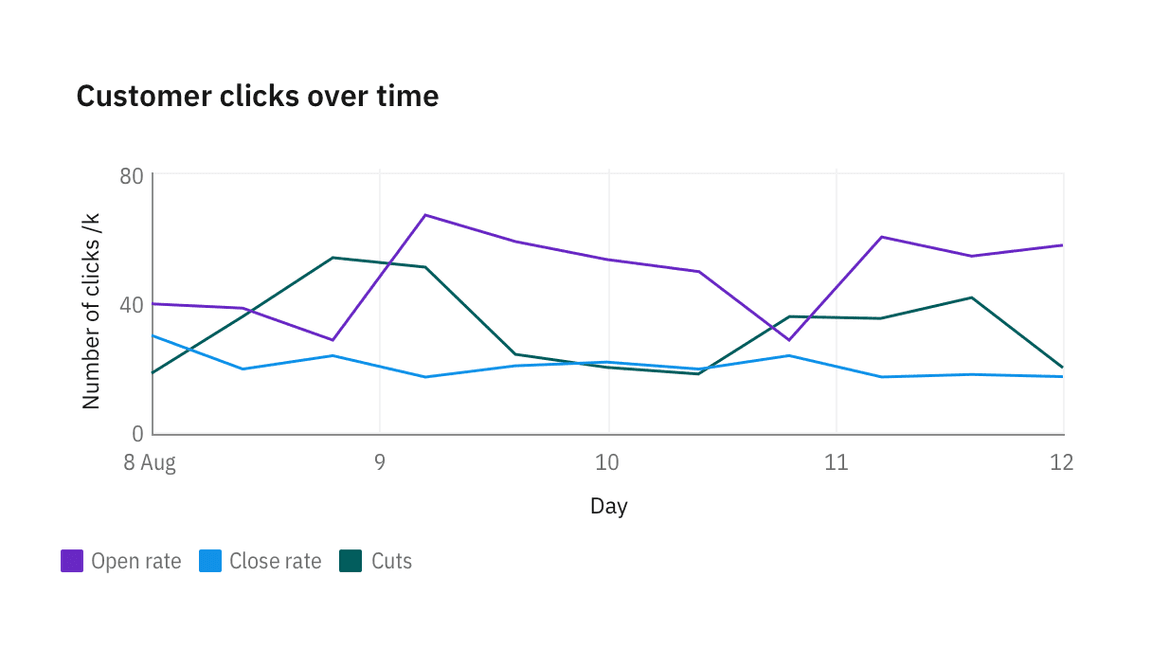
Task: Toggle the Close rate legend label
Action: click(x=275, y=561)
